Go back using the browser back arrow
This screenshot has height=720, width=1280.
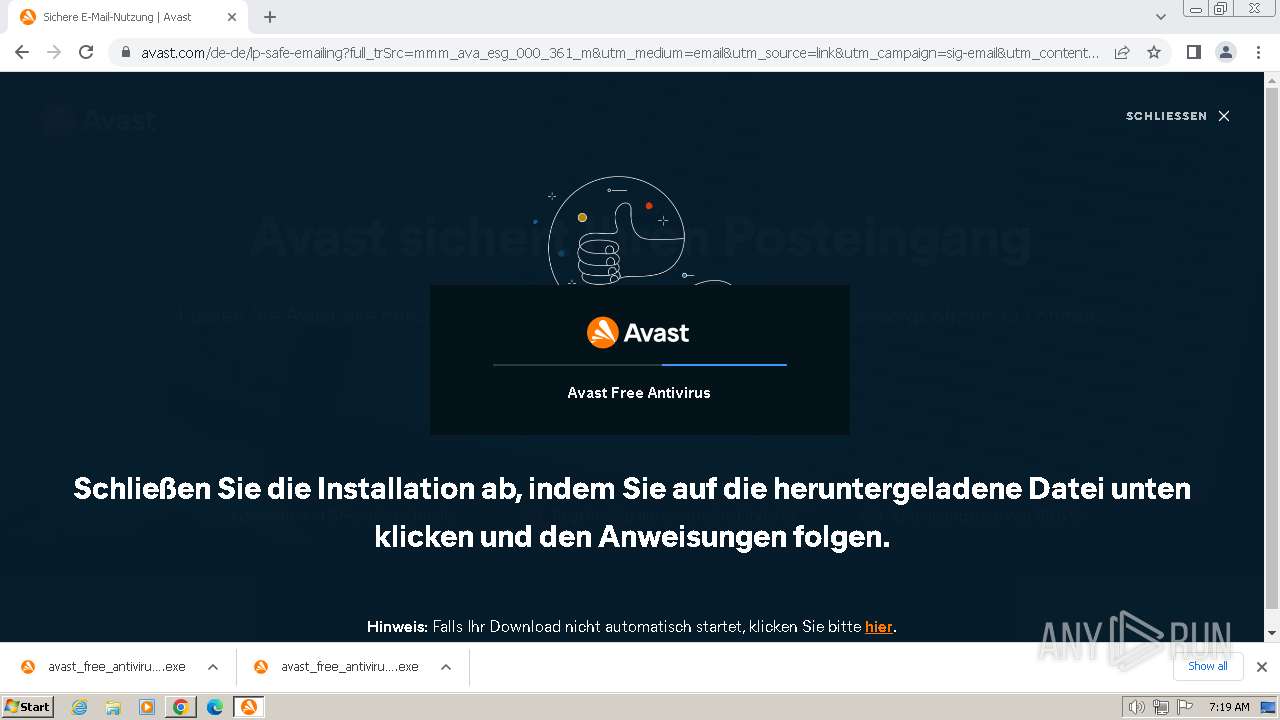coord(22,52)
